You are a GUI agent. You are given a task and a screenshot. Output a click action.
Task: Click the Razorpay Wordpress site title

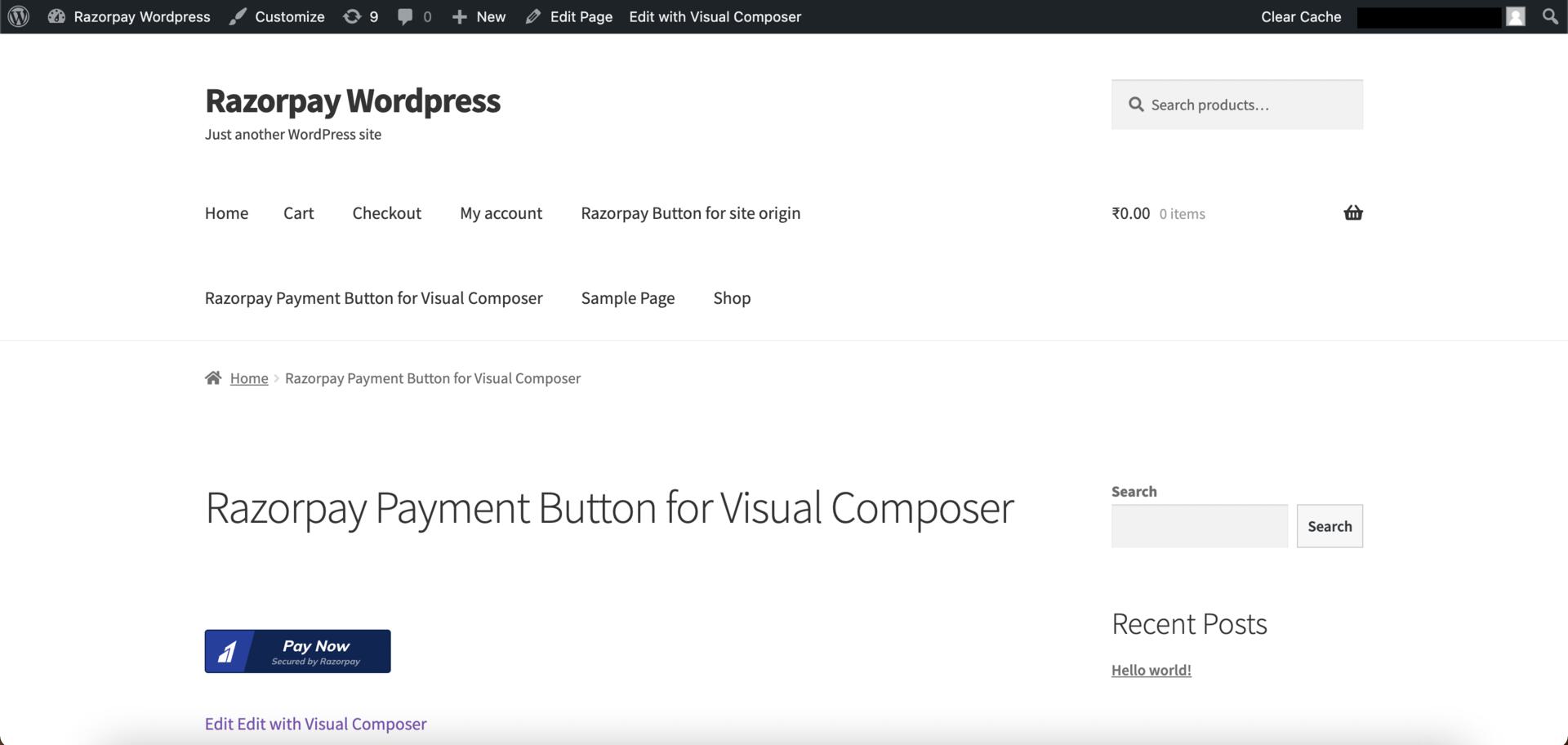(353, 100)
